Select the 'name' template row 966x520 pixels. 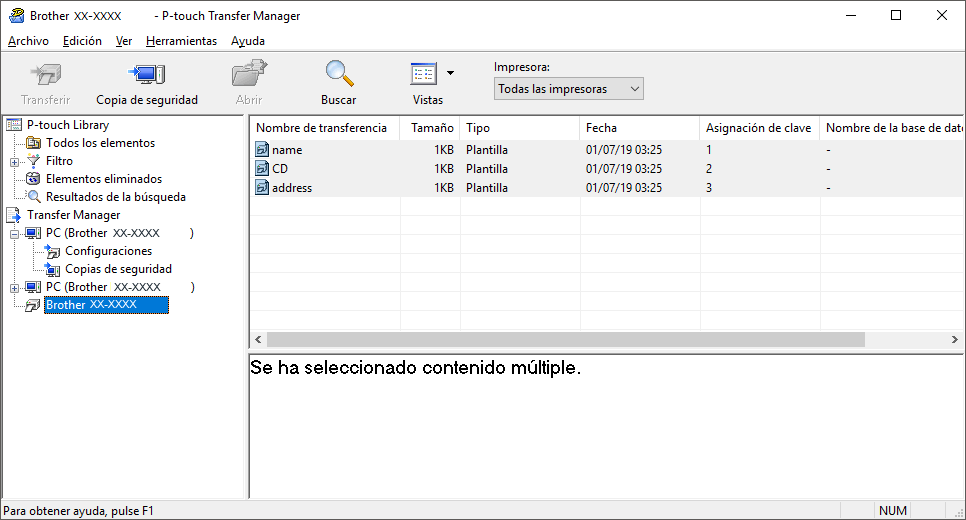(x=607, y=150)
